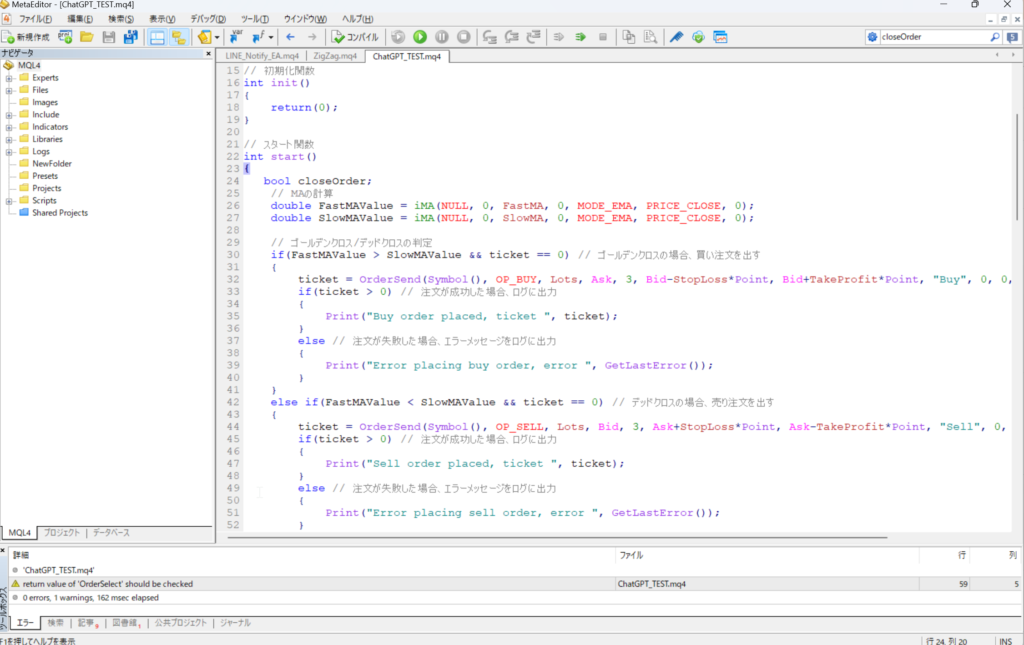Select the OrderSelect warning message row
Image resolution: width=1024 pixels, height=645 pixels.
(x=515, y=584)
